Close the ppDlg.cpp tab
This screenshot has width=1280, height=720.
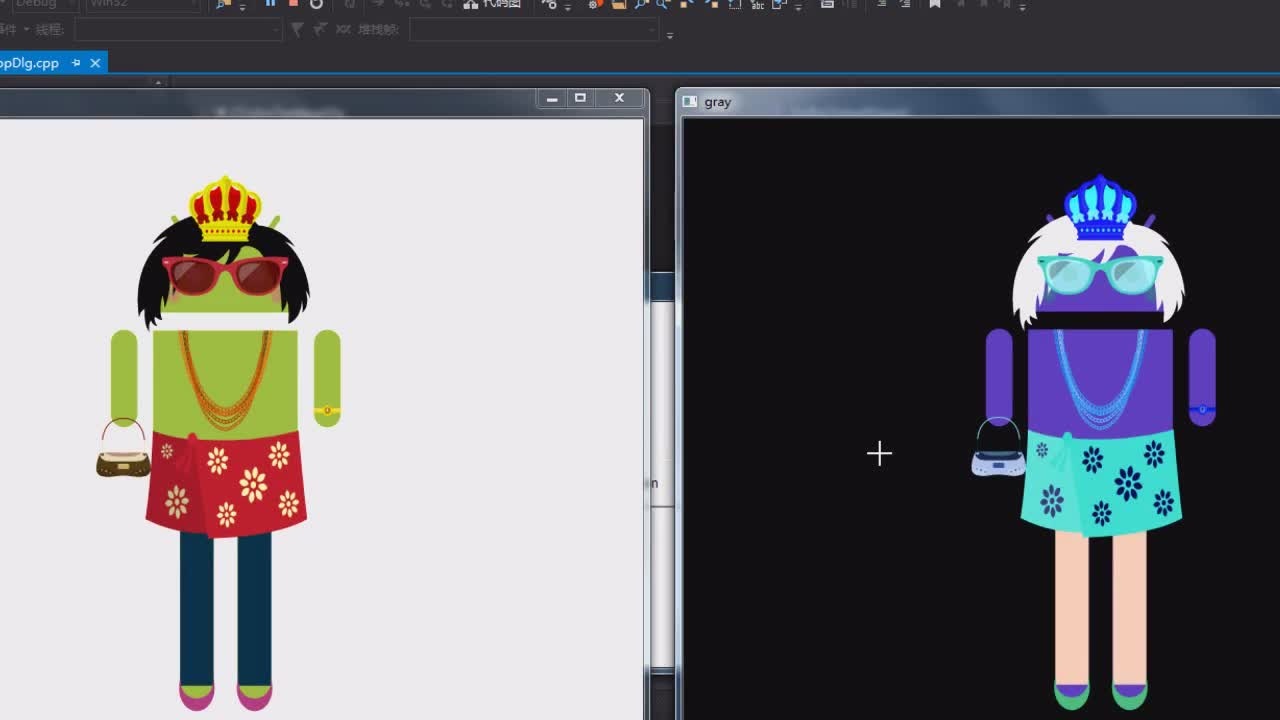tap(95, 63)
